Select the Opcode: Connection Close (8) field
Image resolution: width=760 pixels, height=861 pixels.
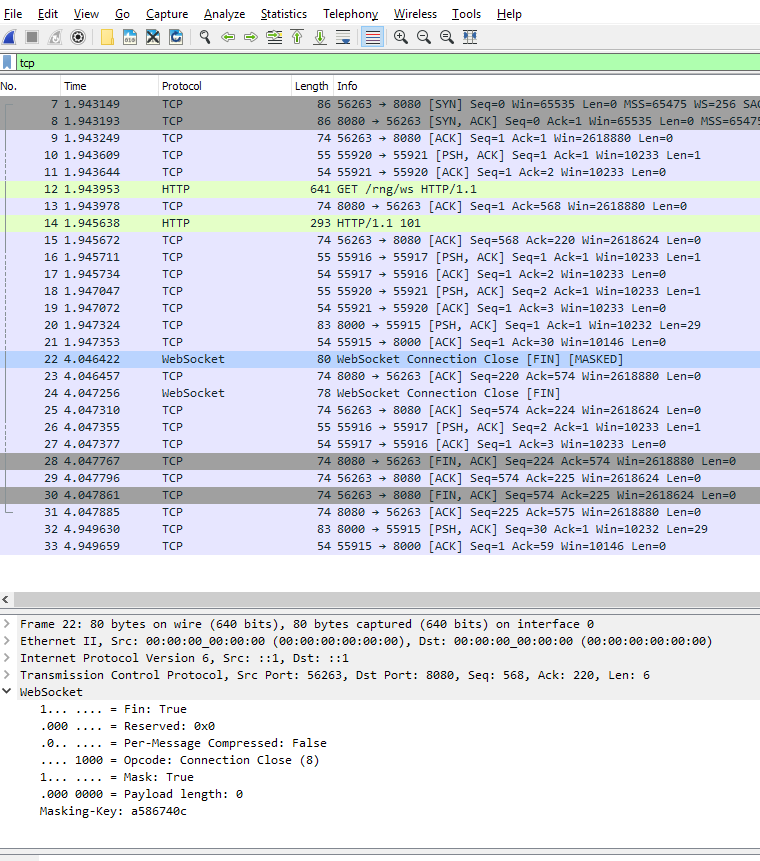[x=179, y=760]
